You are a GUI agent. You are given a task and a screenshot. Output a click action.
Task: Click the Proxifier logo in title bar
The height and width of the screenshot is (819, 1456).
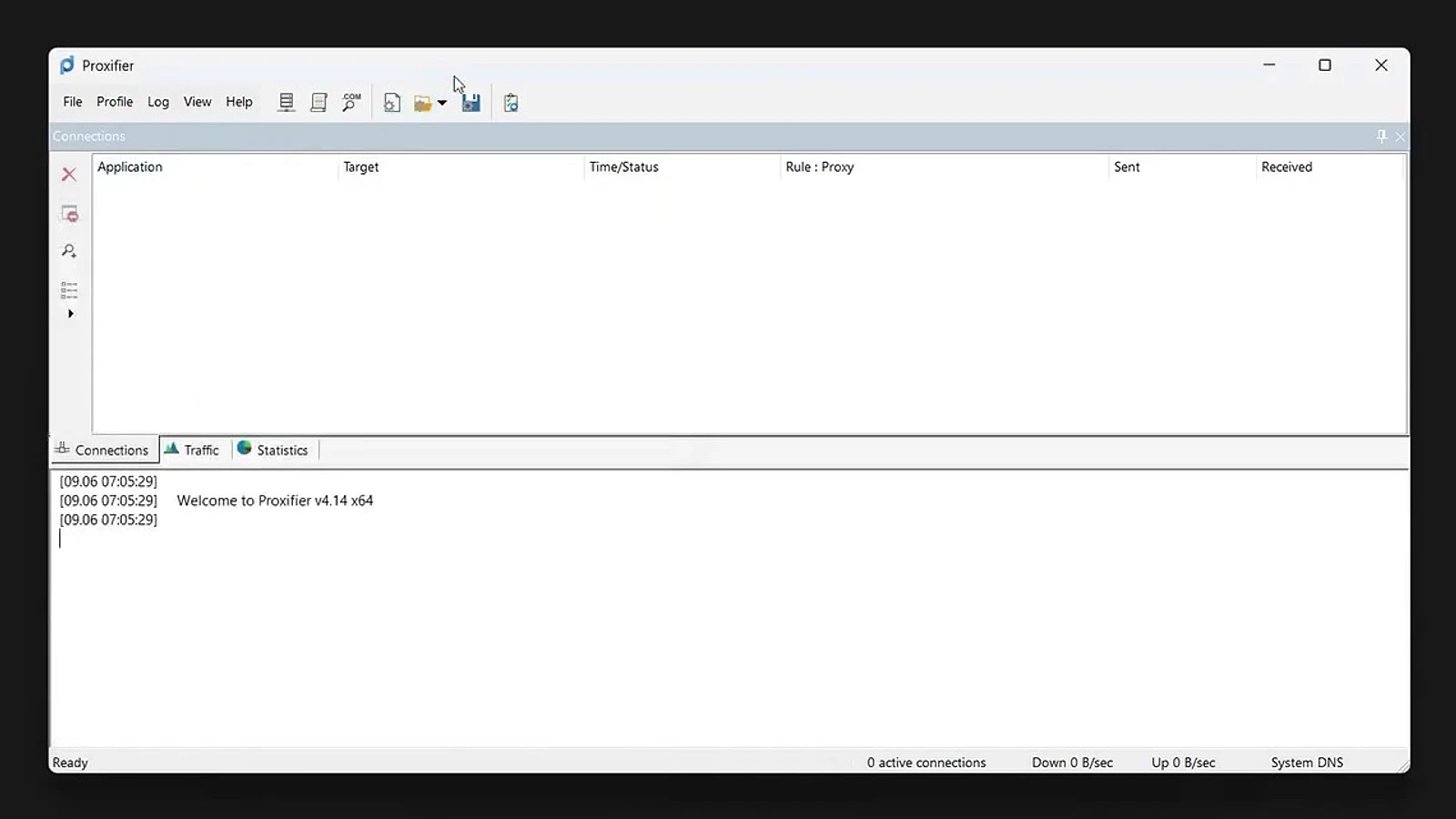coord(67,66)
